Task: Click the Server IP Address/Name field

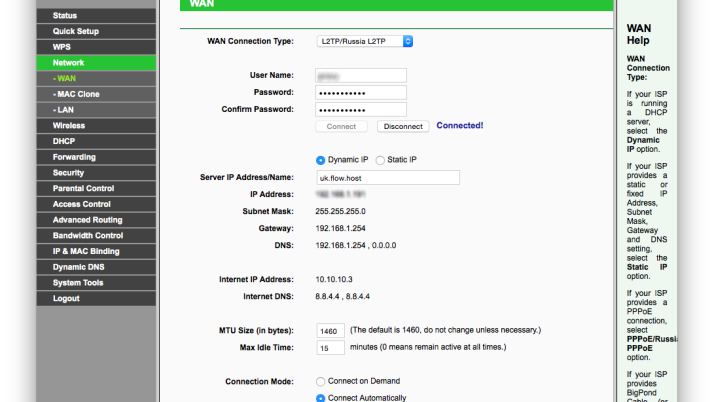Action: click(387, 177)
